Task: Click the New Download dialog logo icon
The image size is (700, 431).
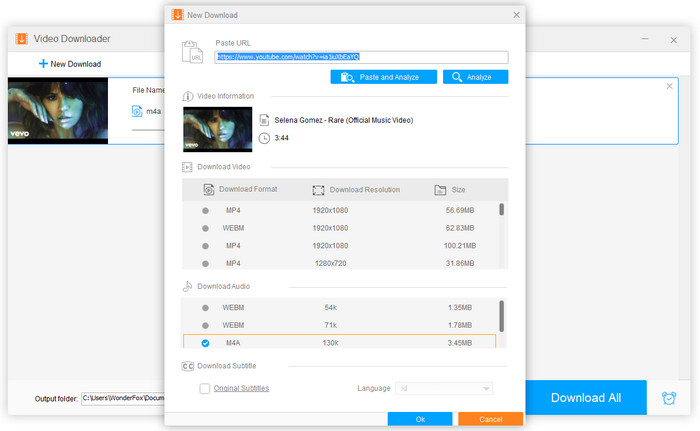Action: 177,15
